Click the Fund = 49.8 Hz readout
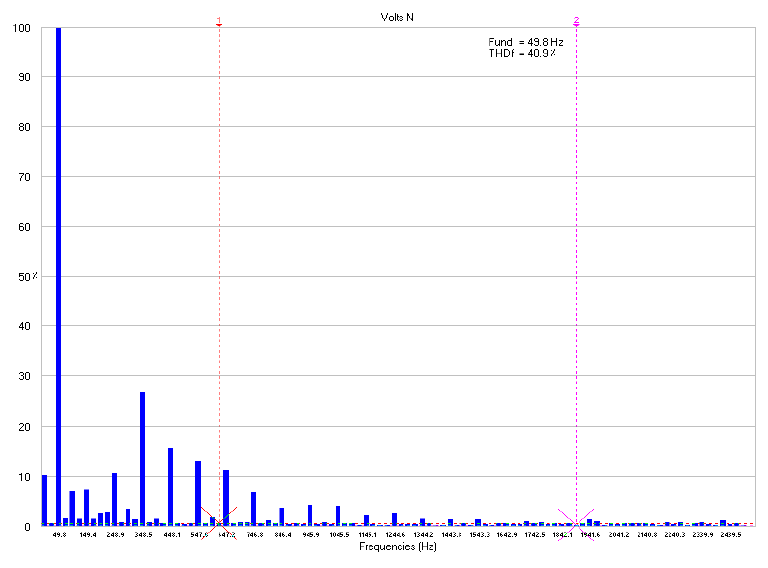Screen dimensions: 768x568 click(525, 42)
